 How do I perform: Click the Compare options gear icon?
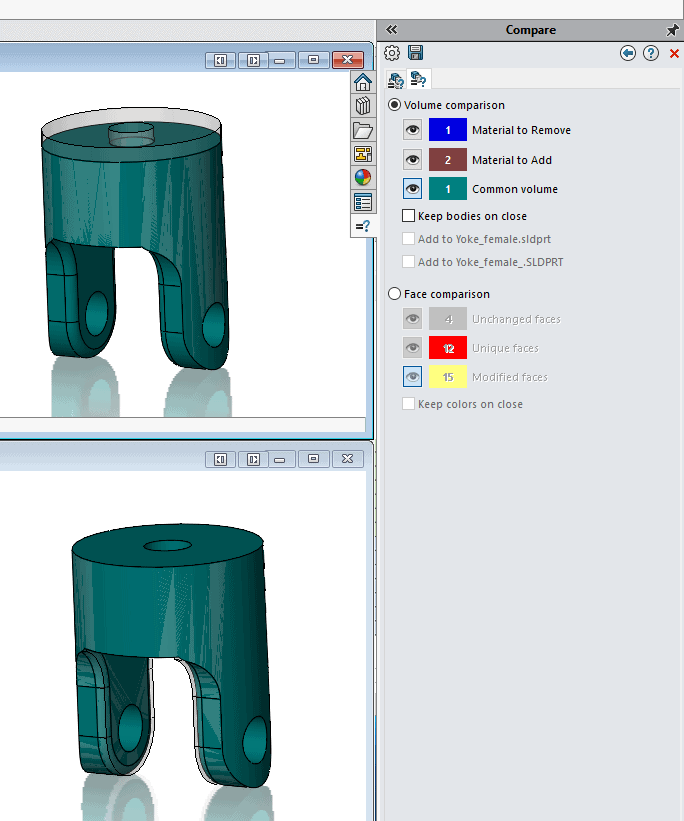pos(393,53)
